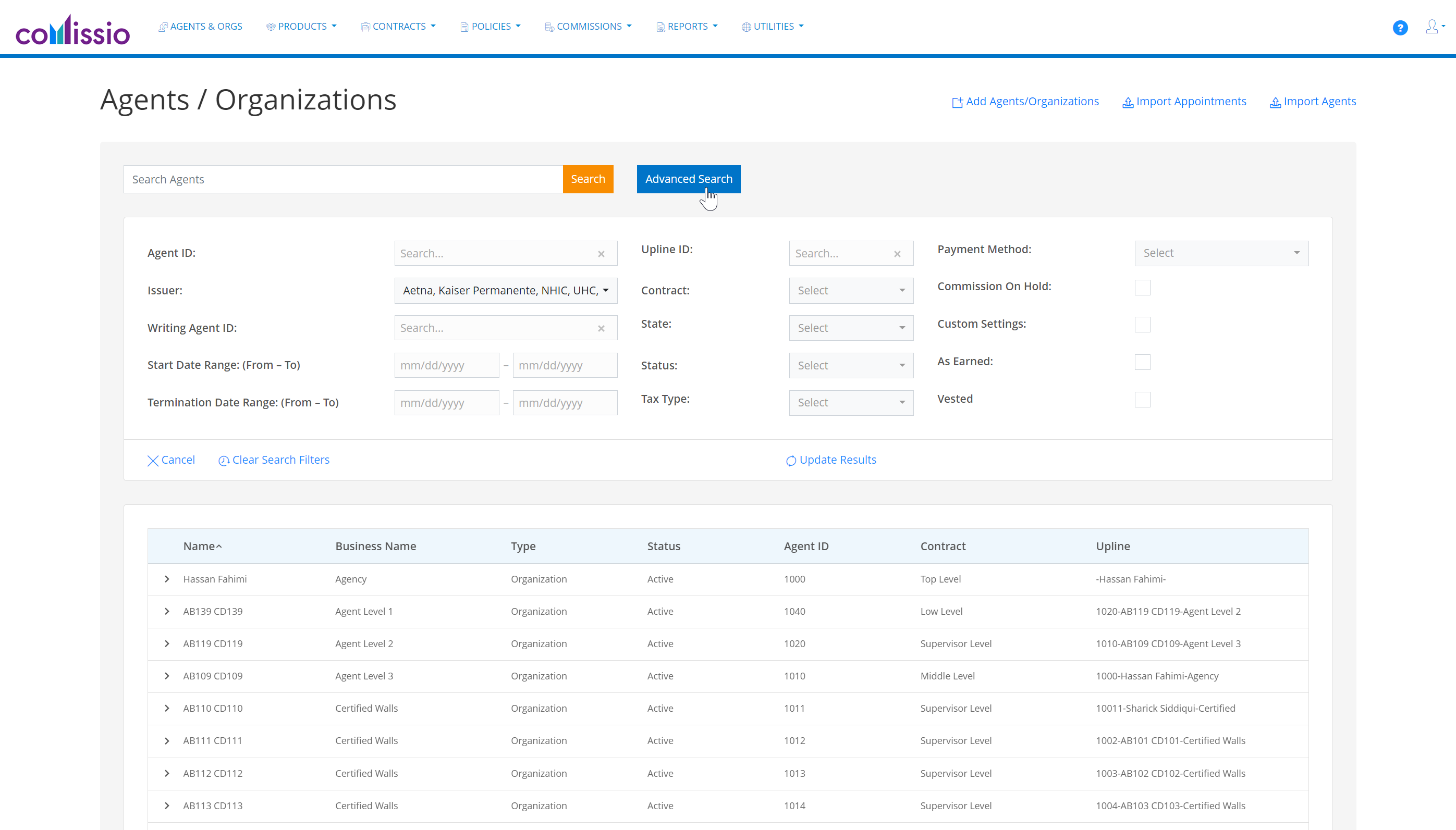
Task: Expand the Hassan Fahimi row
Action: 166,579
